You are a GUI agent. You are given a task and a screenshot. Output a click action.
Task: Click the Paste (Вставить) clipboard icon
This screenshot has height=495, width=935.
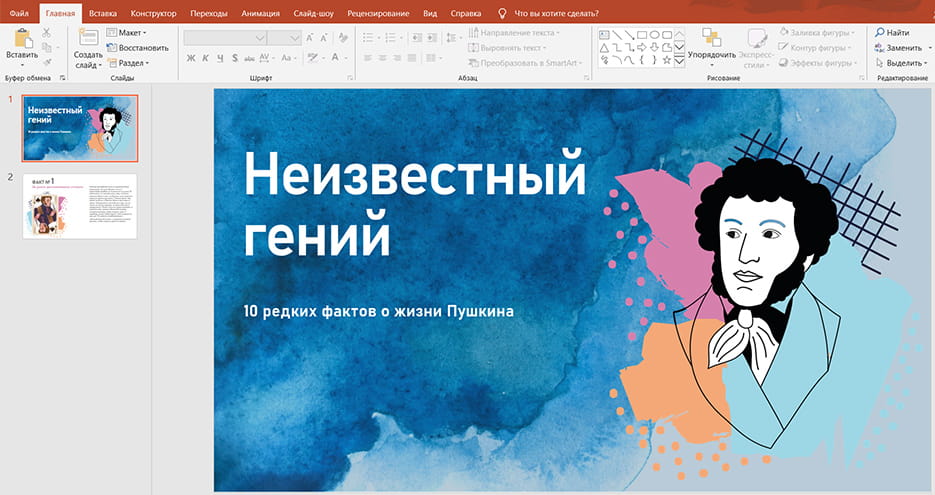(x=23, y=40)
